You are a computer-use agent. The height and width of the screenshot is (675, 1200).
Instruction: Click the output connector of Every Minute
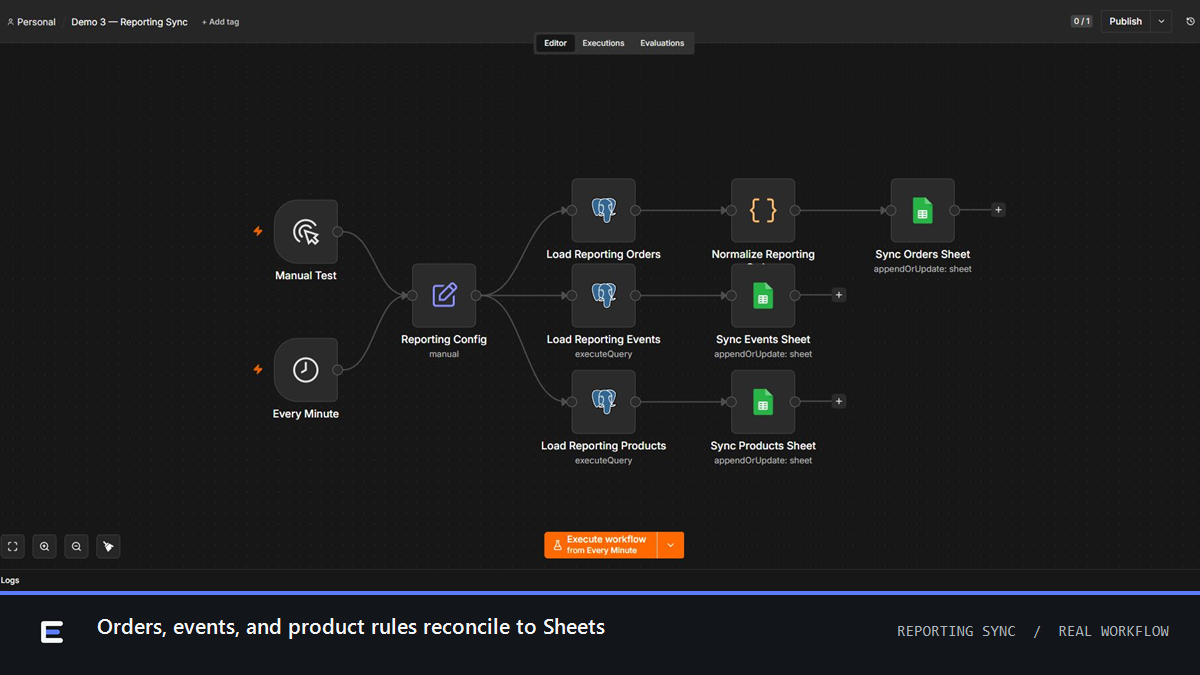pos(337,370)
